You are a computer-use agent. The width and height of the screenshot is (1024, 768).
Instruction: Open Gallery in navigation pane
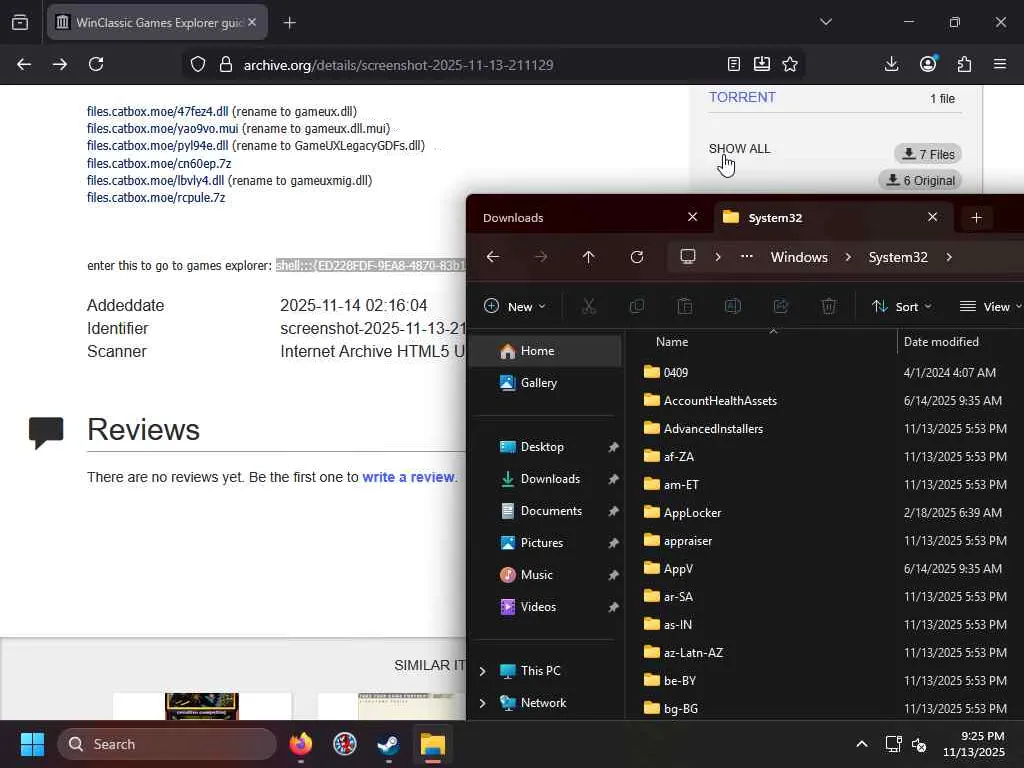pos(547,383)
